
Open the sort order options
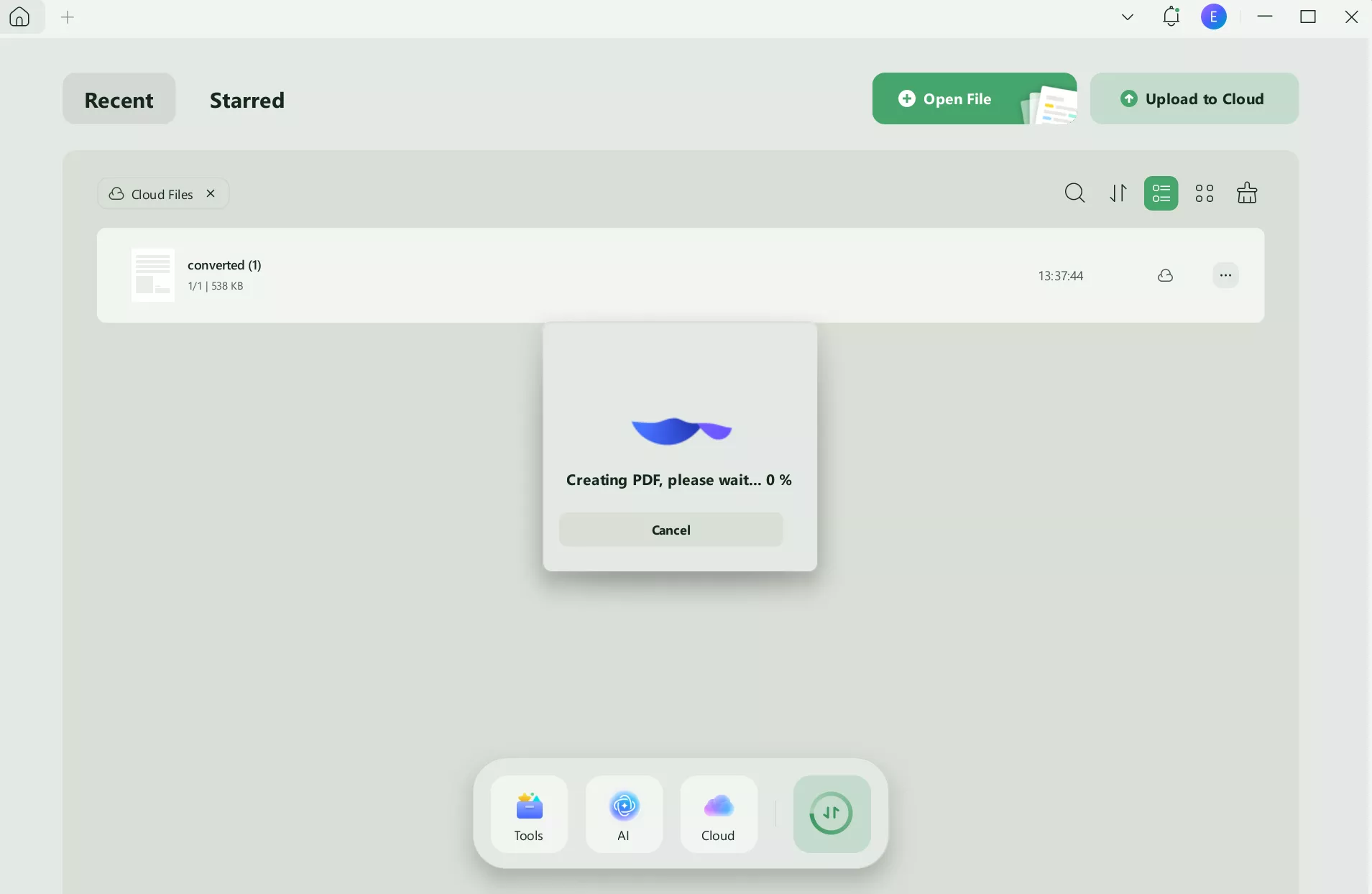click(1118, 193)
